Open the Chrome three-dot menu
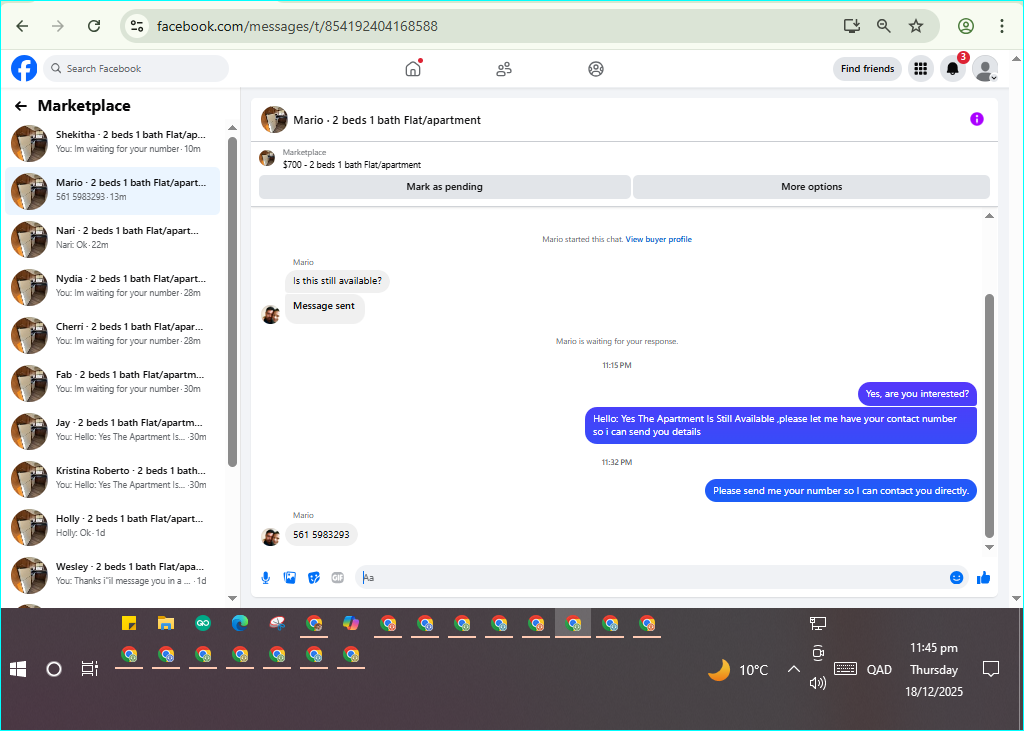The image size is (1024, 731). click(1002, 26)
